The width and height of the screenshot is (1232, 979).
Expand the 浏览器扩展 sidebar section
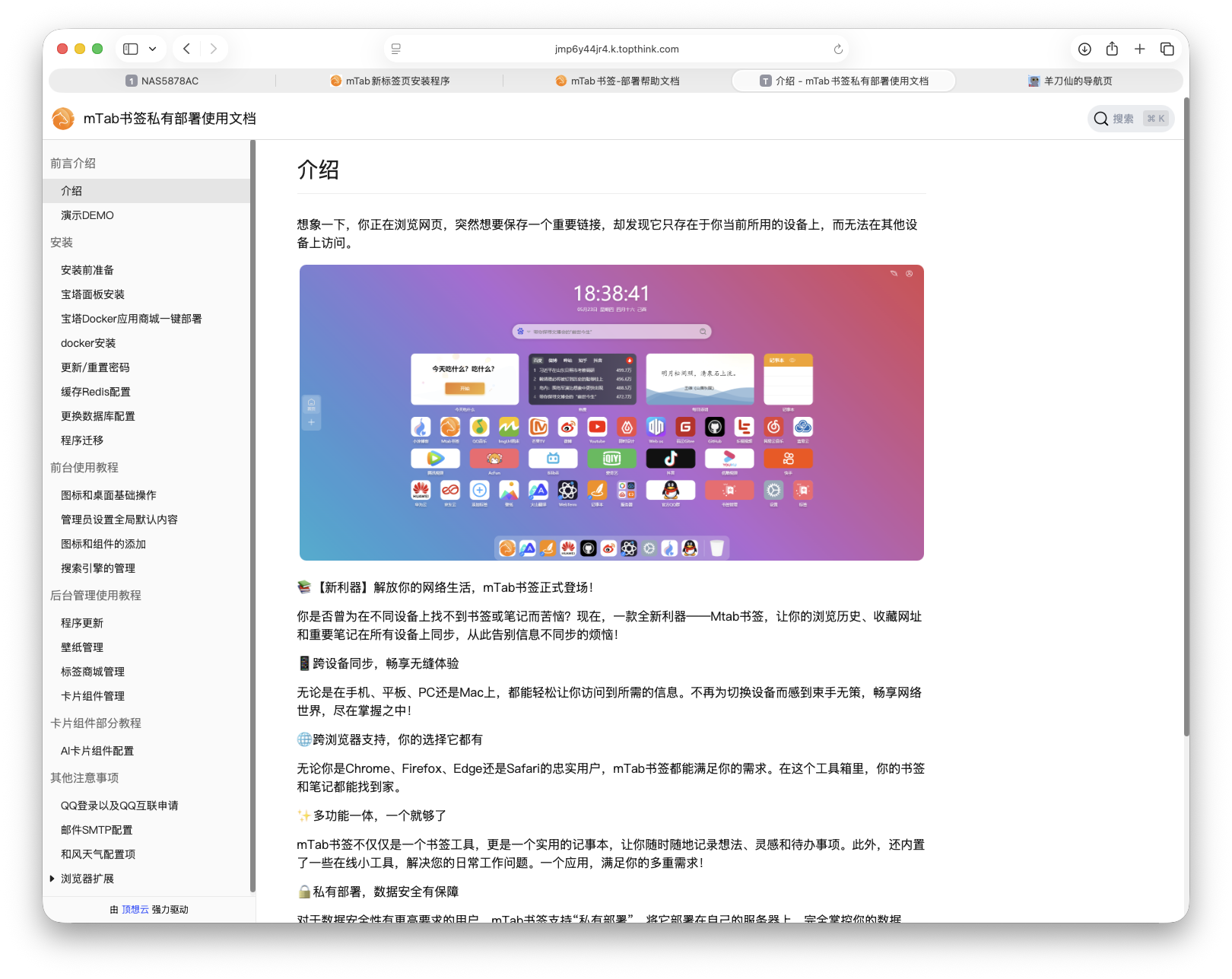click(86, 878)
